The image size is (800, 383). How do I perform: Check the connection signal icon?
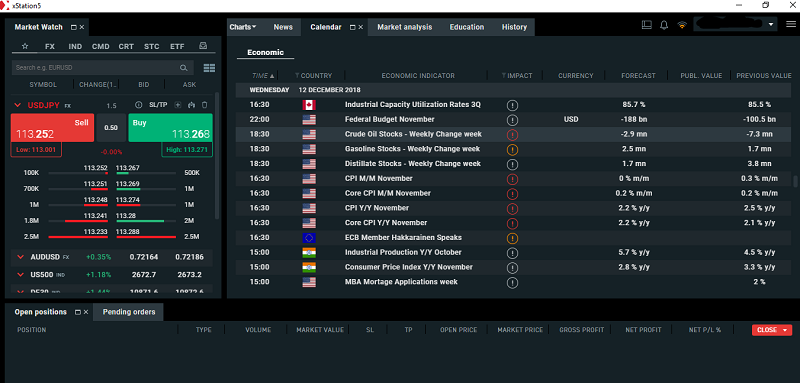[x=682, y=24]
